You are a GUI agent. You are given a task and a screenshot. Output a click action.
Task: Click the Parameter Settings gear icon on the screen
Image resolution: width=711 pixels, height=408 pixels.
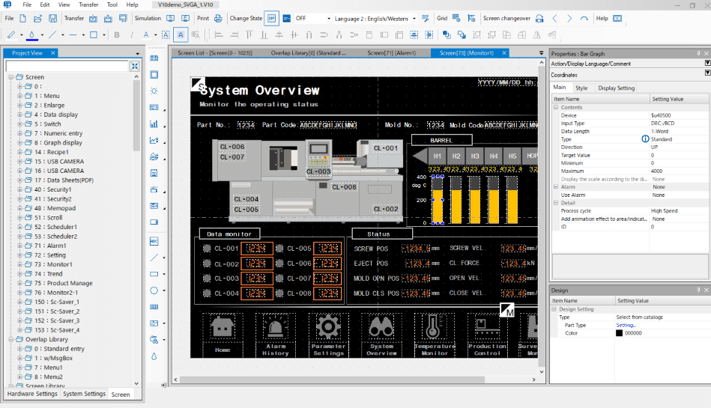328,326
